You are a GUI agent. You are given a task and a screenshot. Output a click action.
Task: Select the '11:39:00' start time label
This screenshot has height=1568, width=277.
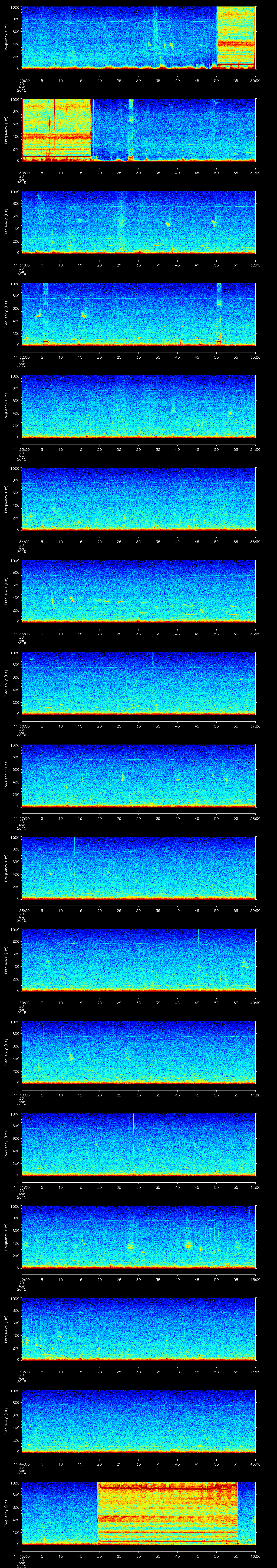(x=21, y=1003)
